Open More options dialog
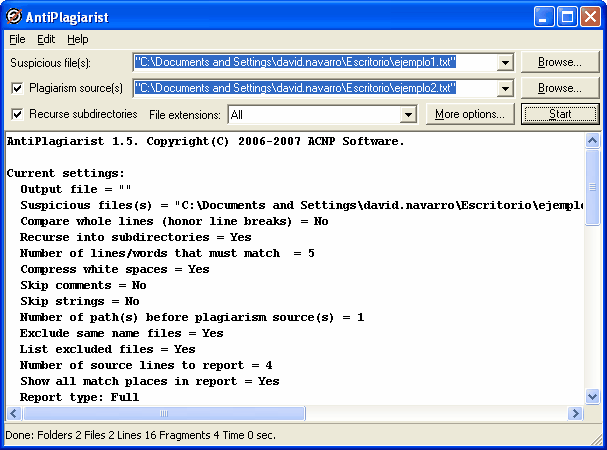607x450 pixels. click(470, 114)
